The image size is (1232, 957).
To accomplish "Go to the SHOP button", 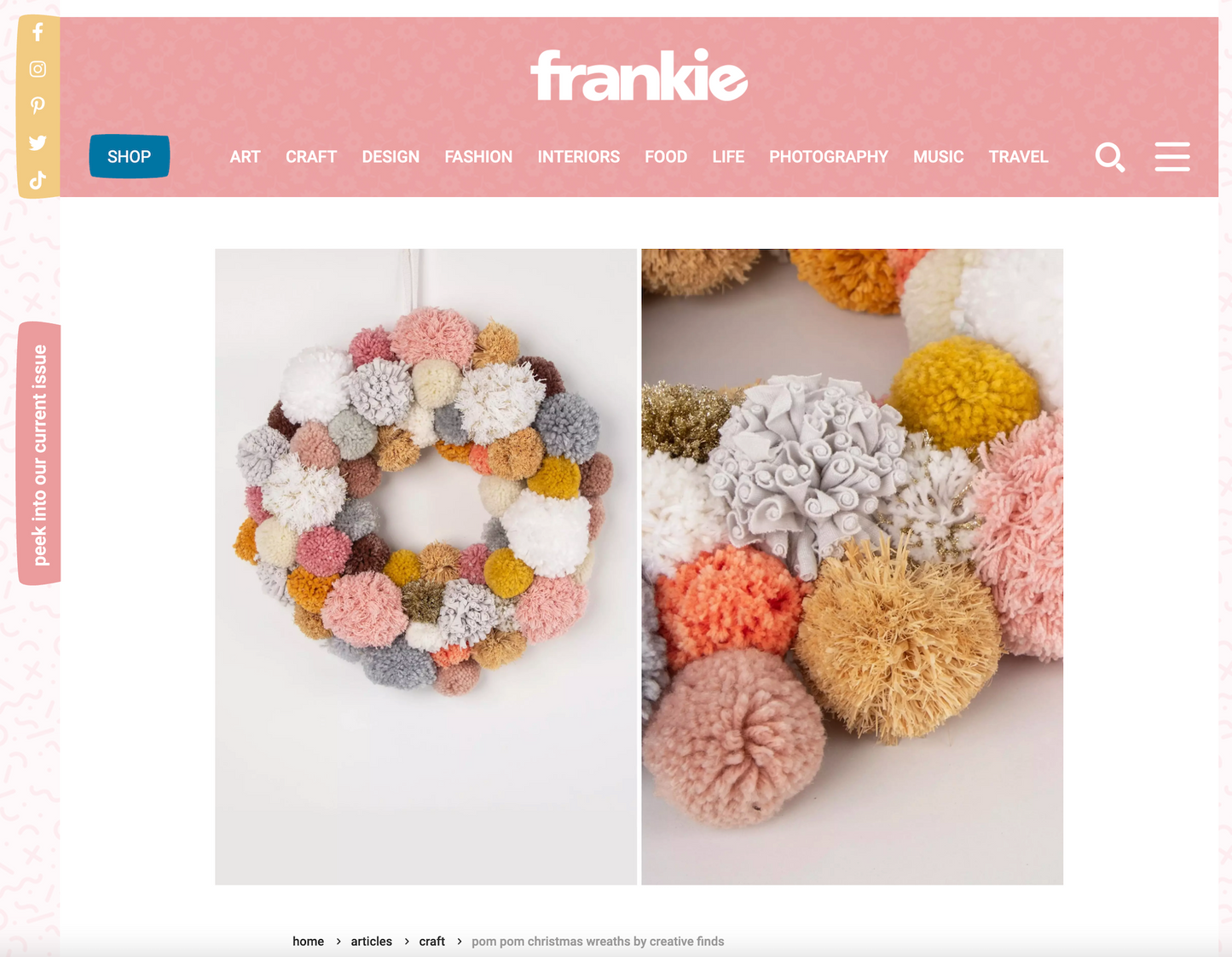I will point(130,156).
